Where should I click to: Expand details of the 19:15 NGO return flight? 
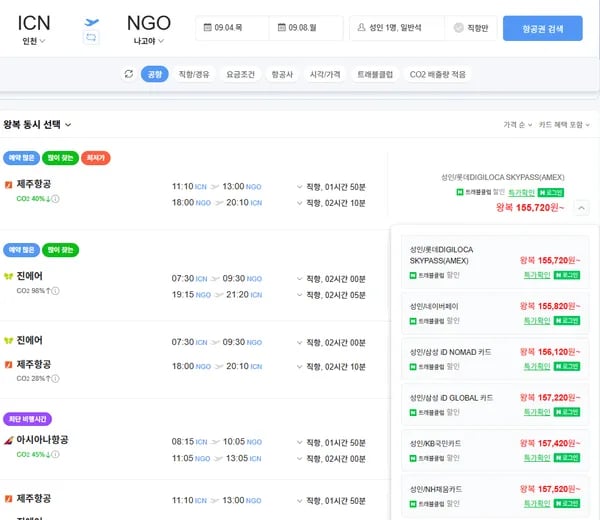point(300,295)
